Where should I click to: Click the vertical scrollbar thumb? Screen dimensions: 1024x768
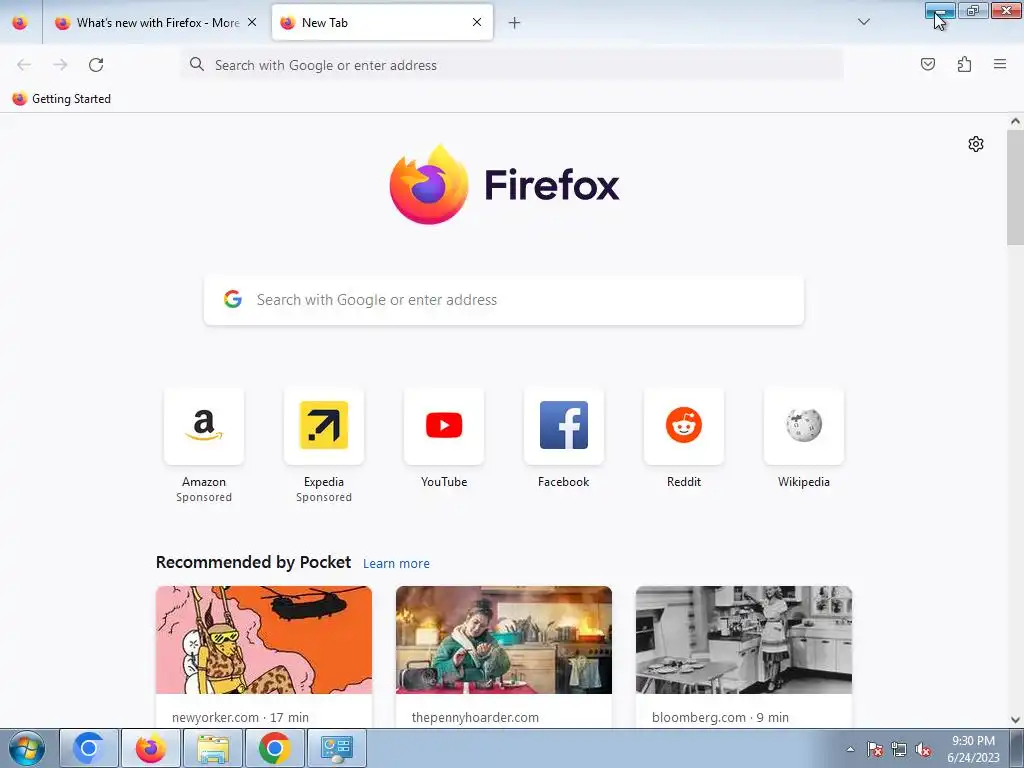click(x=1016, y=188)
